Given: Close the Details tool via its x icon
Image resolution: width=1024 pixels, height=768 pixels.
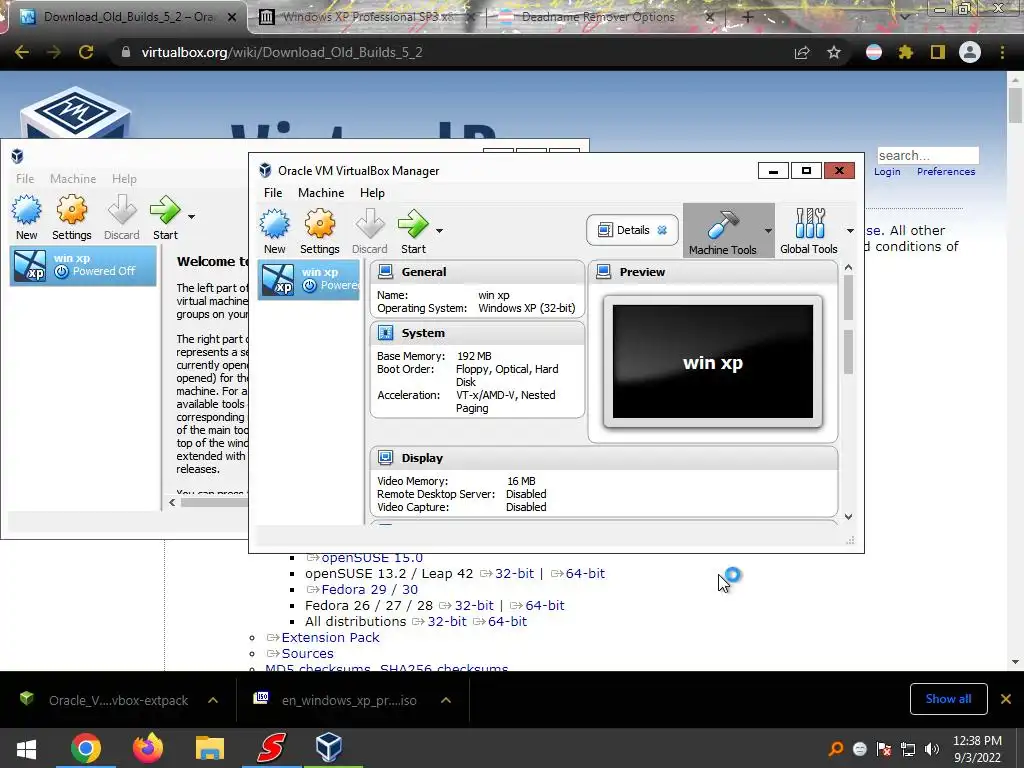Looking at the screenshot, I should click(x=662, y=230).
